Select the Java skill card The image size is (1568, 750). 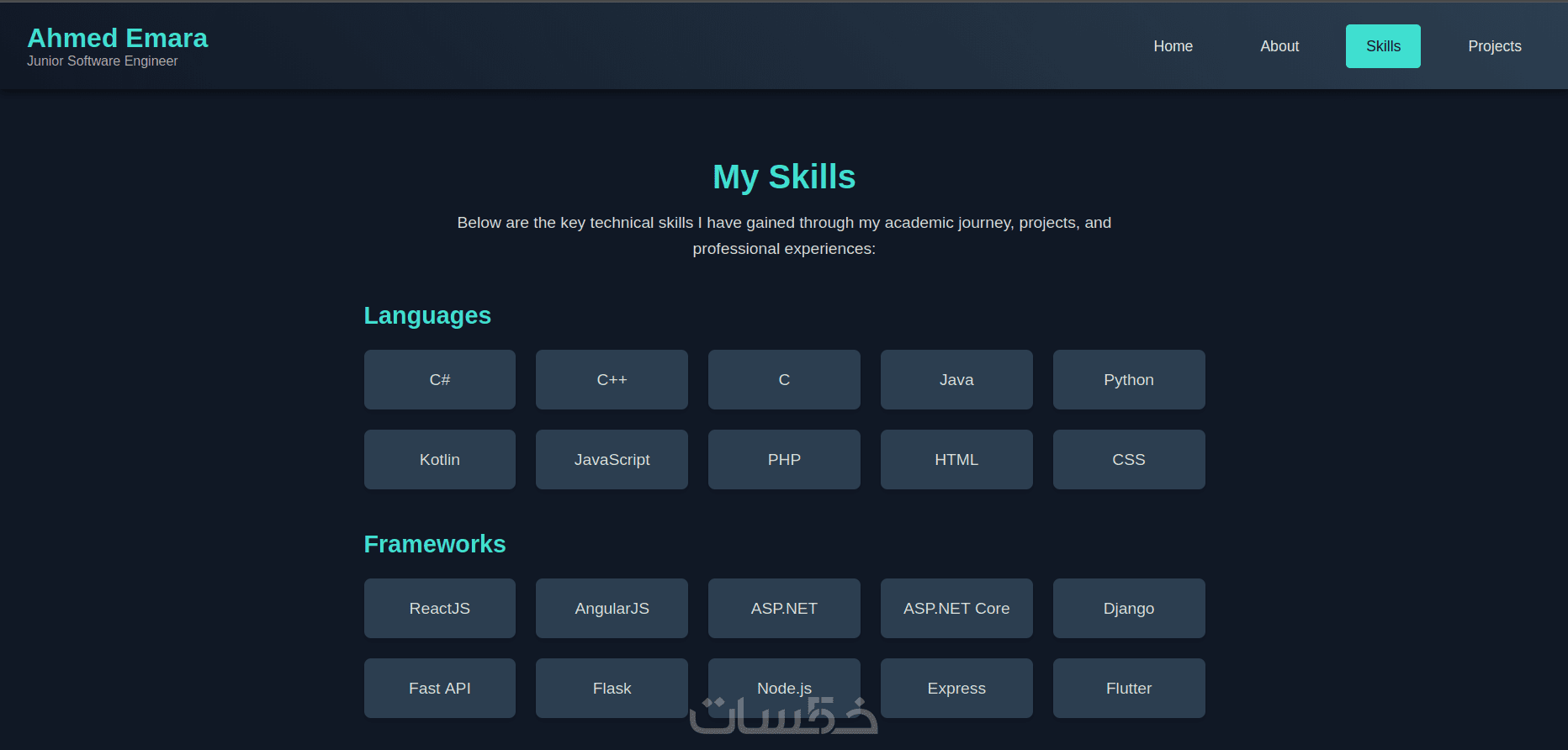(x=956, y=380)
